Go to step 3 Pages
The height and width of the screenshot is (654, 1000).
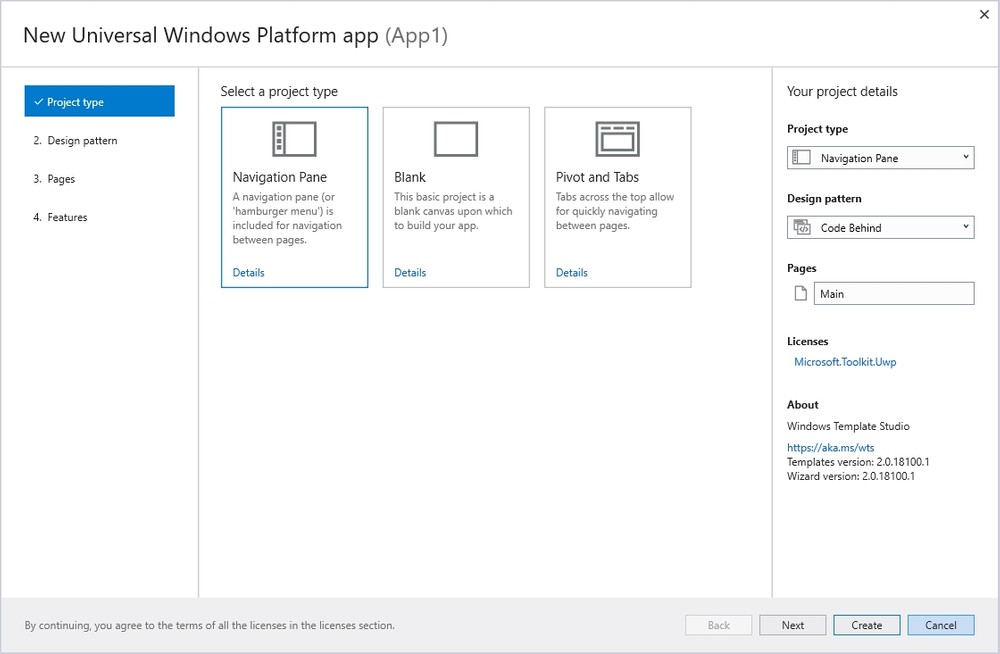54,179
